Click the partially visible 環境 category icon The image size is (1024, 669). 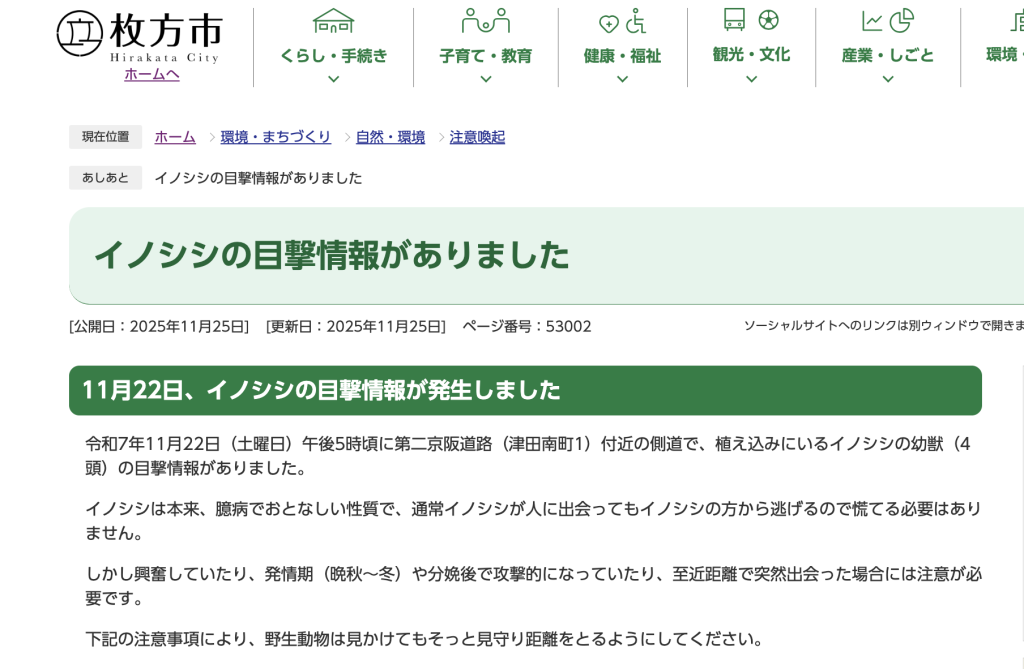(1015, 21)
